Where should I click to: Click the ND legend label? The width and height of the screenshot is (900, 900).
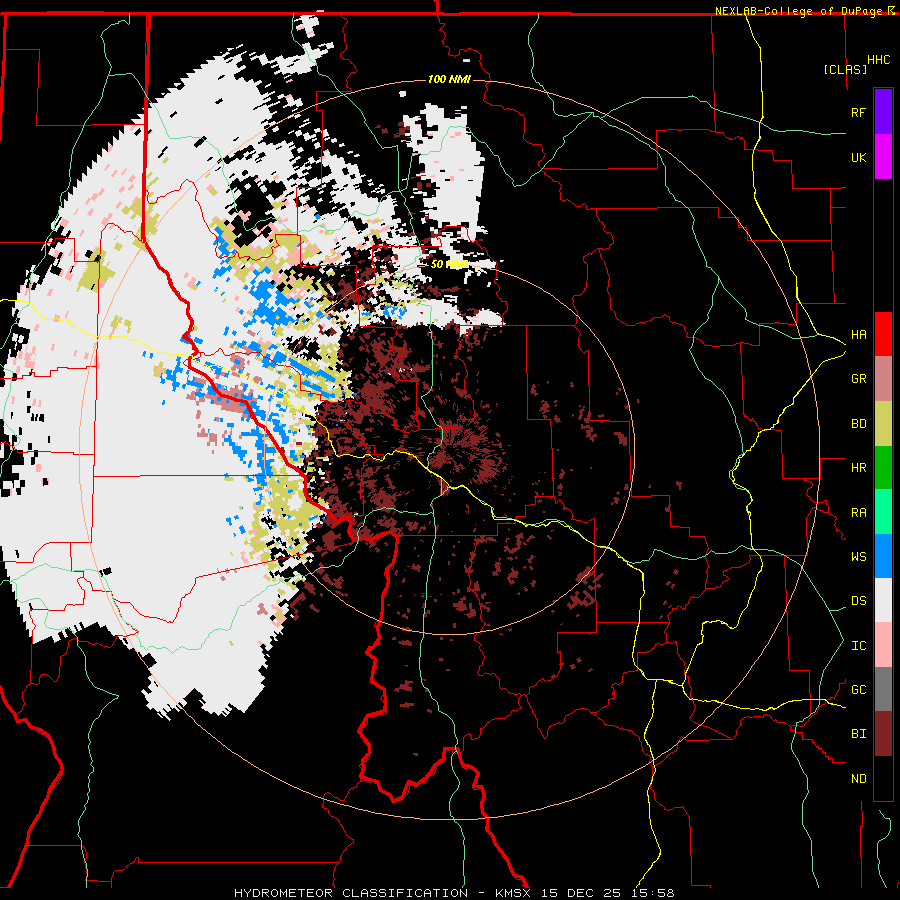[x=859, y=779]
